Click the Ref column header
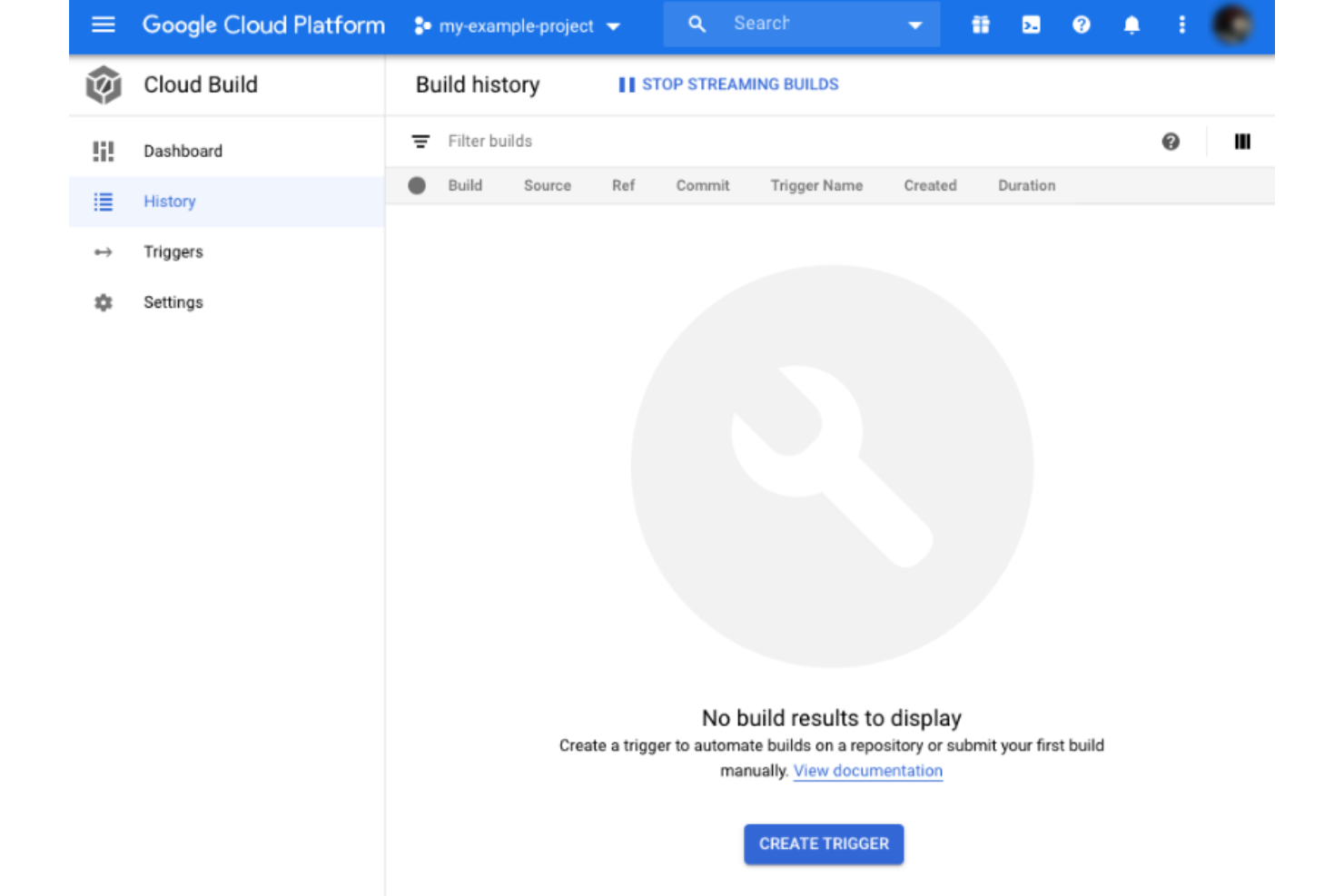The height and width of the screenshot is (896, 1344). click(x=623, y=185)
